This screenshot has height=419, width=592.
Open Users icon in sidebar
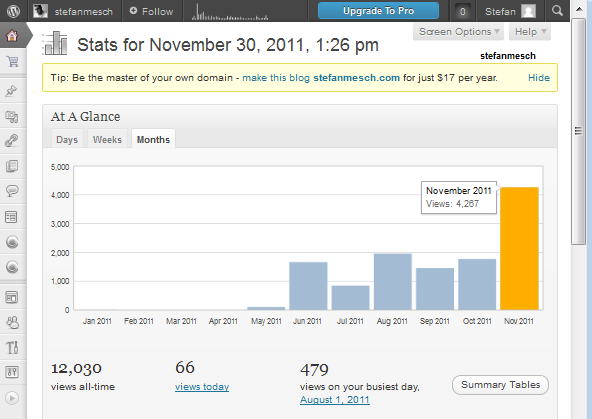coord(12,322)
